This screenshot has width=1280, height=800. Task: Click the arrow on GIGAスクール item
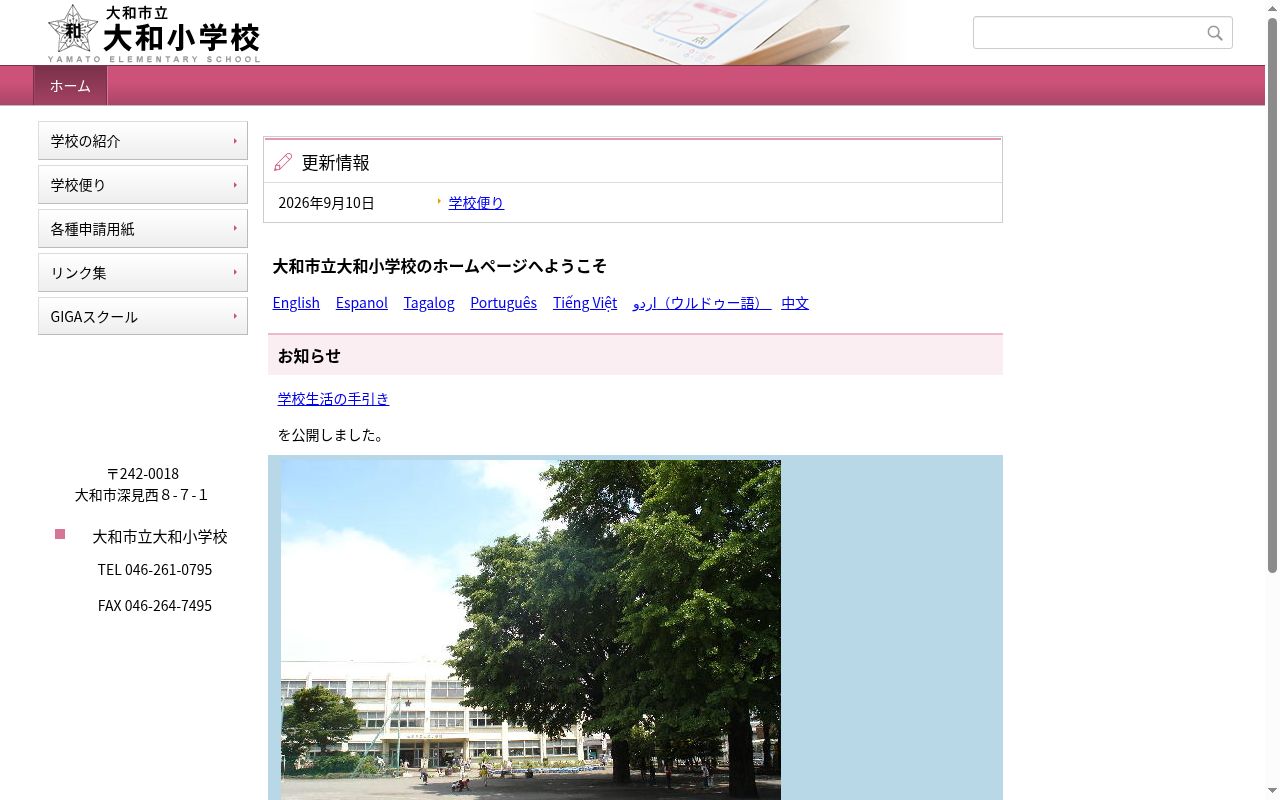[x=235, y=317]
